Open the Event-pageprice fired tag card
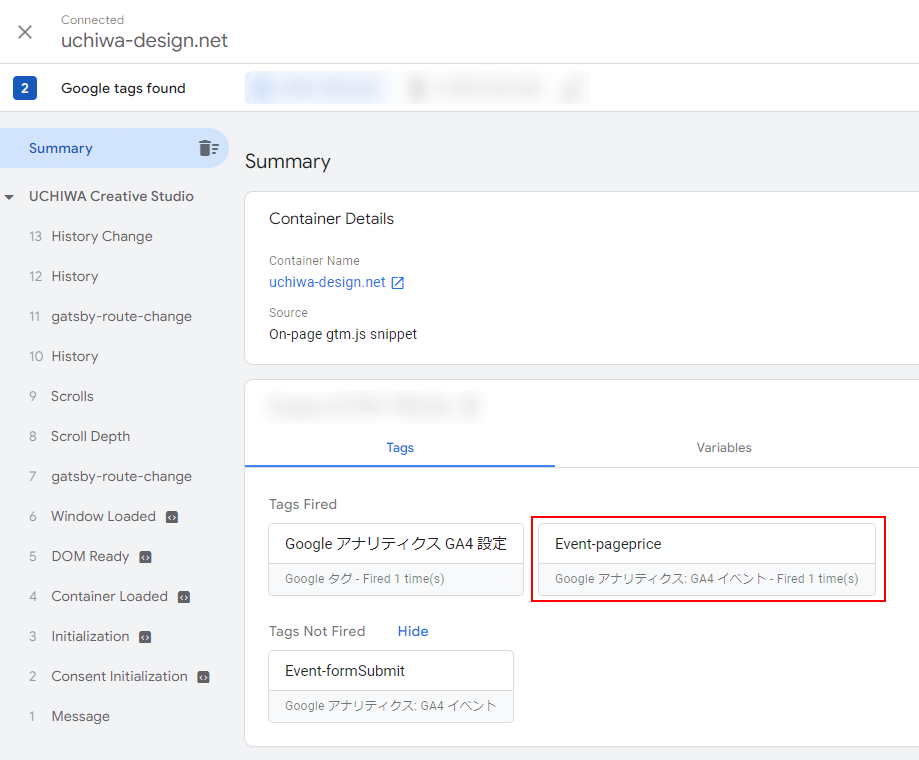Screen dimensions: 919x760 [x=707, y=560]
